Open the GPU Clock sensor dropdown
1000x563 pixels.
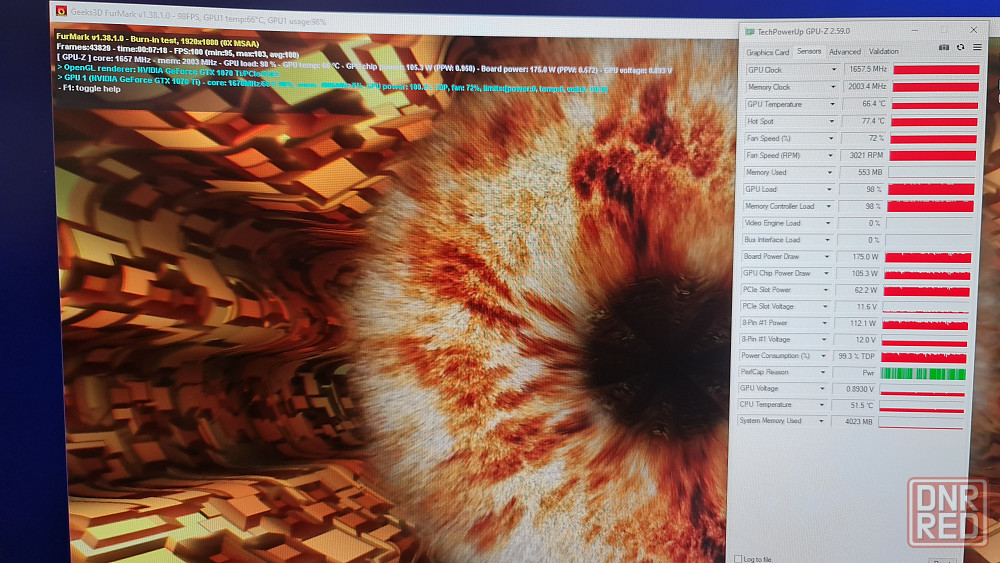point(833,69)
